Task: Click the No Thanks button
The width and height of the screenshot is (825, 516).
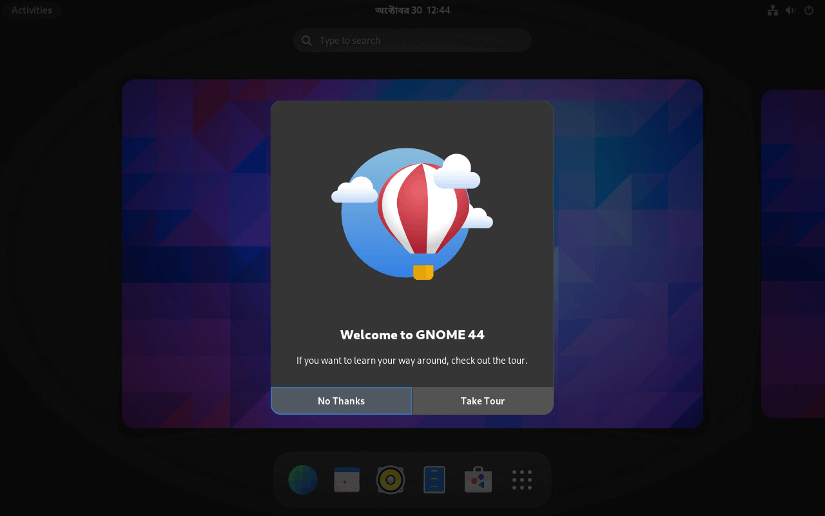Action: point(341,401)
